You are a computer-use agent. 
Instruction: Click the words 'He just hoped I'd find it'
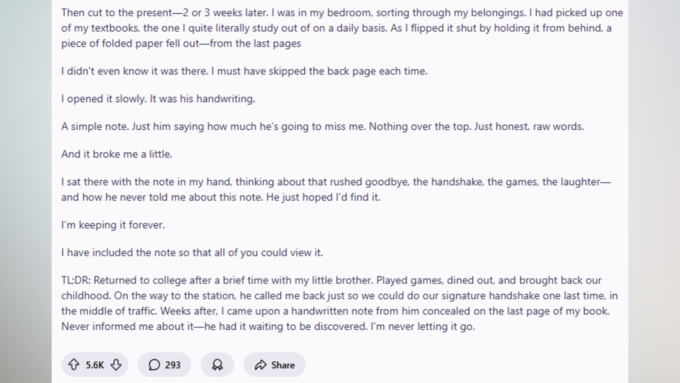click(x=323, y=197)
